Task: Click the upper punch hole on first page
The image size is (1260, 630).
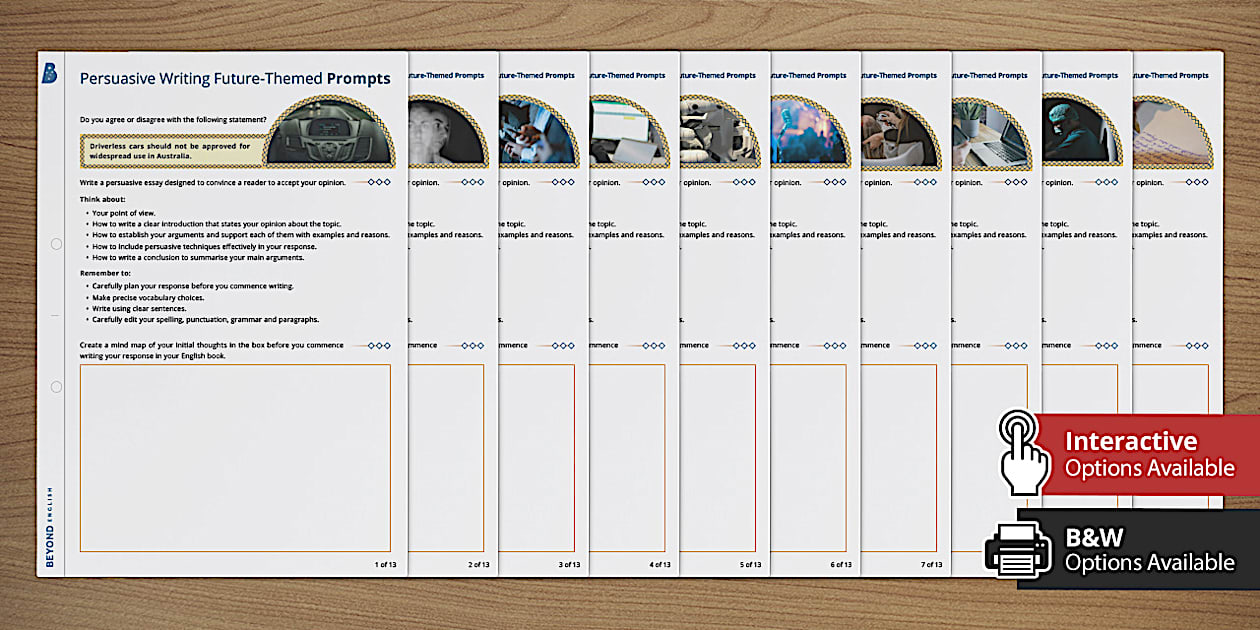Action: (56, 244)
